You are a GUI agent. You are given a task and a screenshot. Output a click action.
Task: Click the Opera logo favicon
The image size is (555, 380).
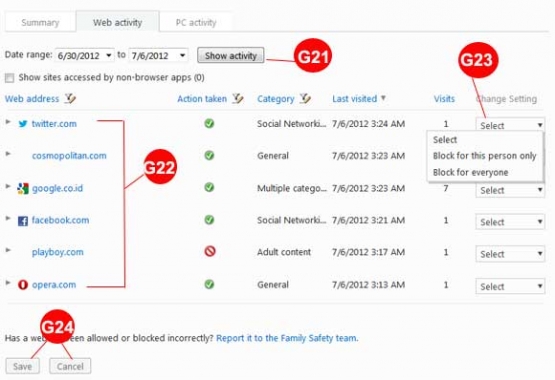coord(23,285)
